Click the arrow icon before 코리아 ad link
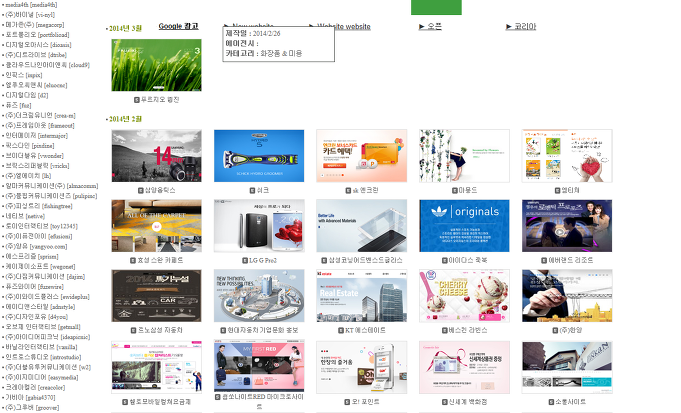The height and width of the screenshot is (413, 681). (x=509, y=26)
